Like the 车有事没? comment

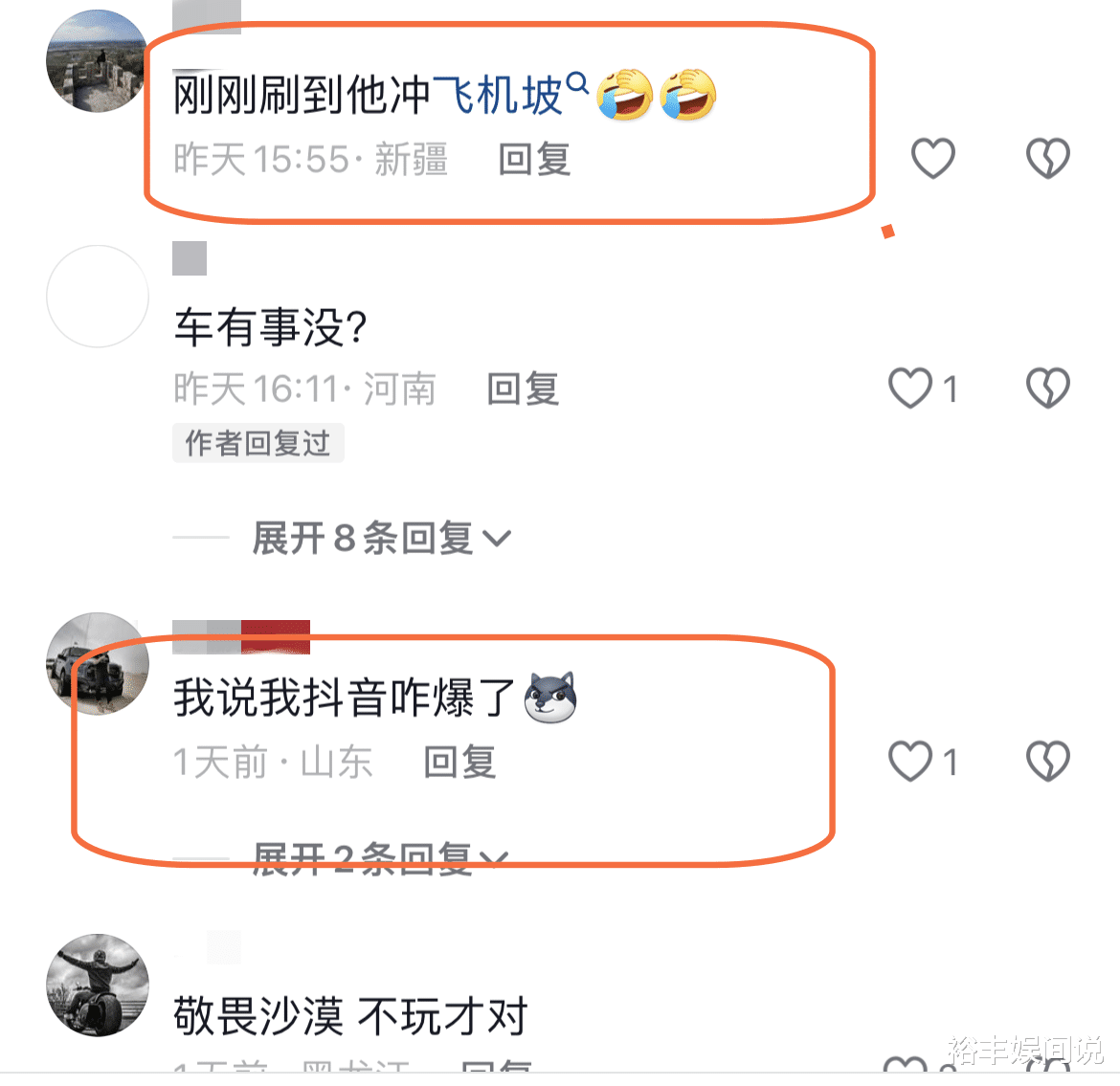pyautogui.click(x=910, y=388)
